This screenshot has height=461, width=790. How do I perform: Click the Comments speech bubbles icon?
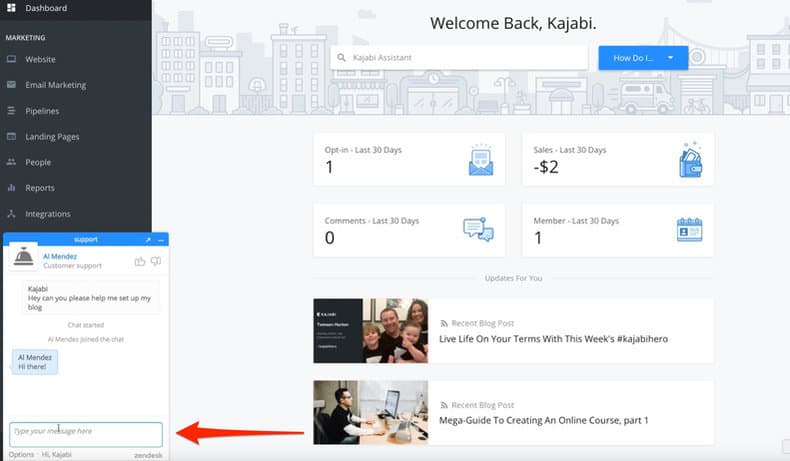click(x=478, y=229)
